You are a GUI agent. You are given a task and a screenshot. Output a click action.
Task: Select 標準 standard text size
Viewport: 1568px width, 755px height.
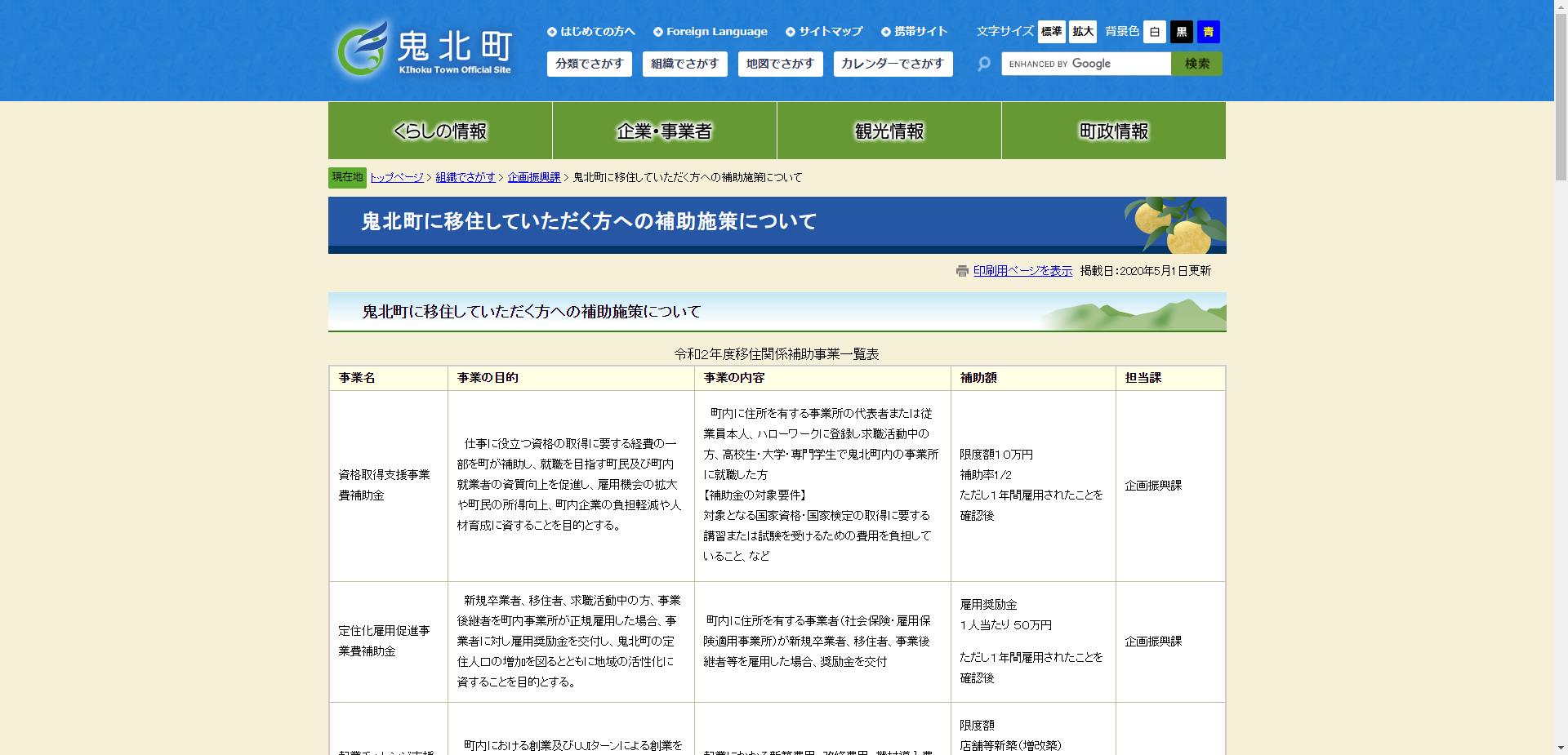click(1052, 32)
